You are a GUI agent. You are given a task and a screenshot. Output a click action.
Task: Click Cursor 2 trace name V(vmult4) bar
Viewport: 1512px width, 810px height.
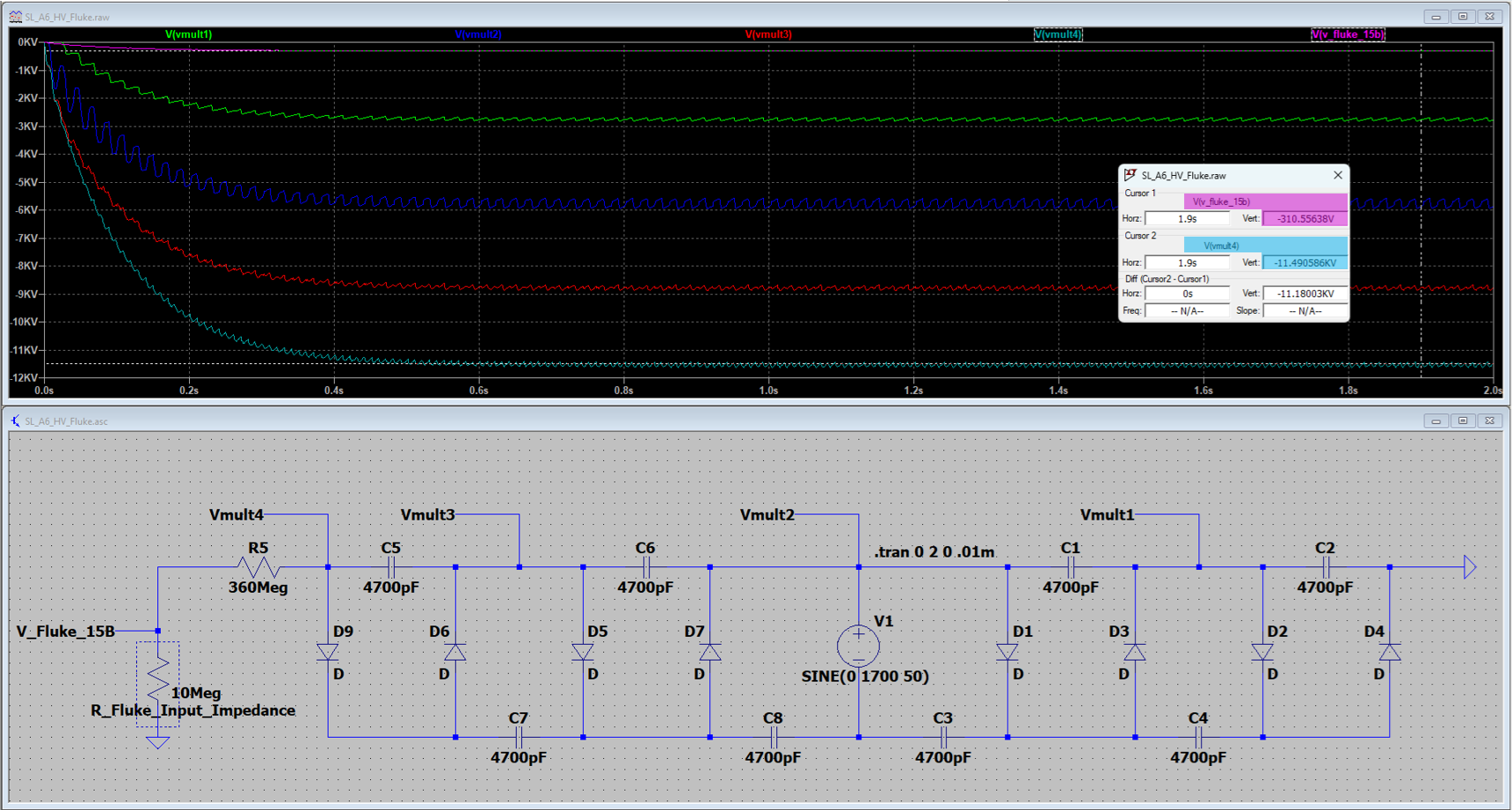coord(1265,245)
